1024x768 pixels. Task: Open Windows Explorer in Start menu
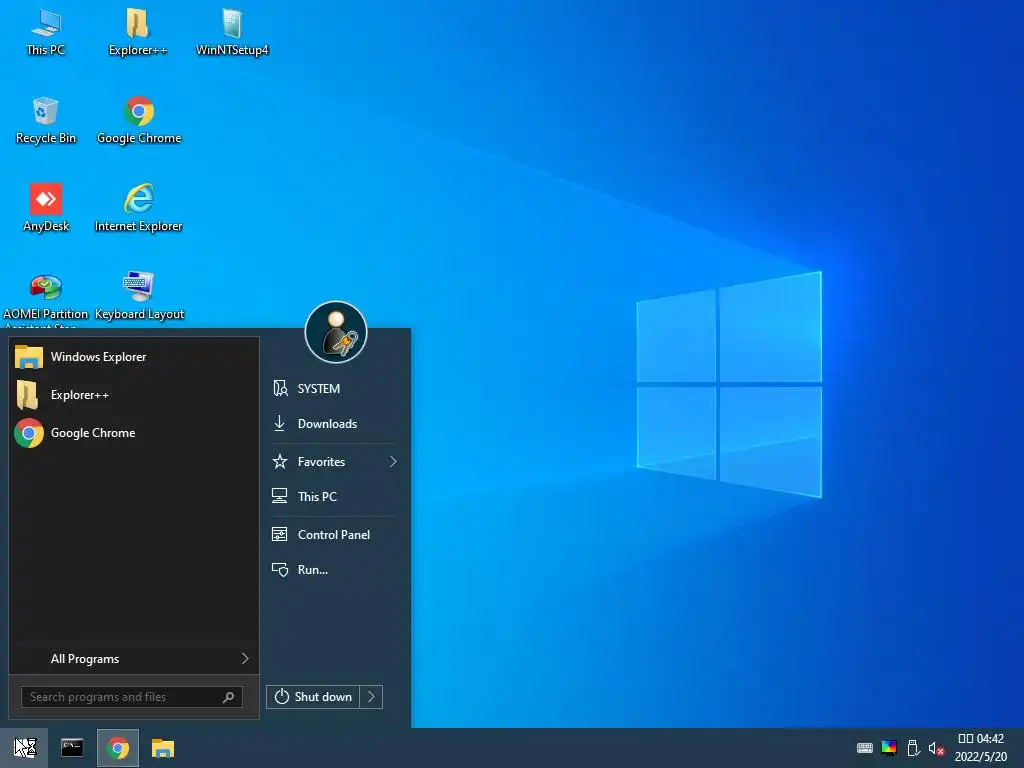point(134,357)
